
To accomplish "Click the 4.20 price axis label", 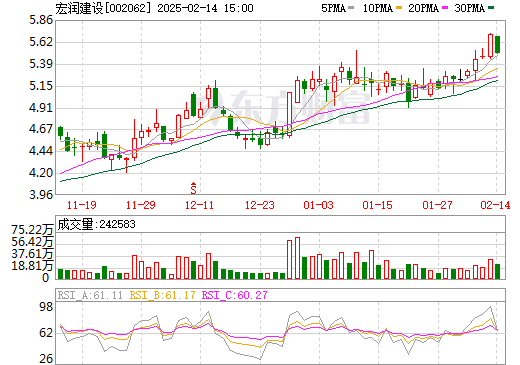I will [41, 173].
